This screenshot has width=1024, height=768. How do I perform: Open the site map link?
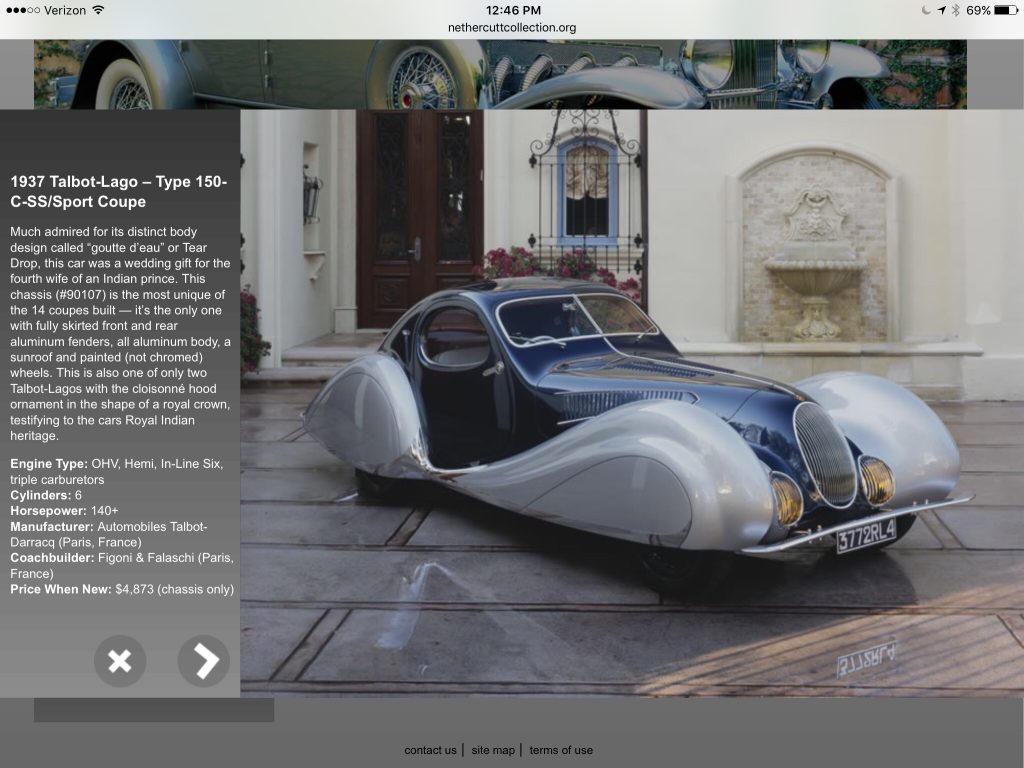point(493,750)
